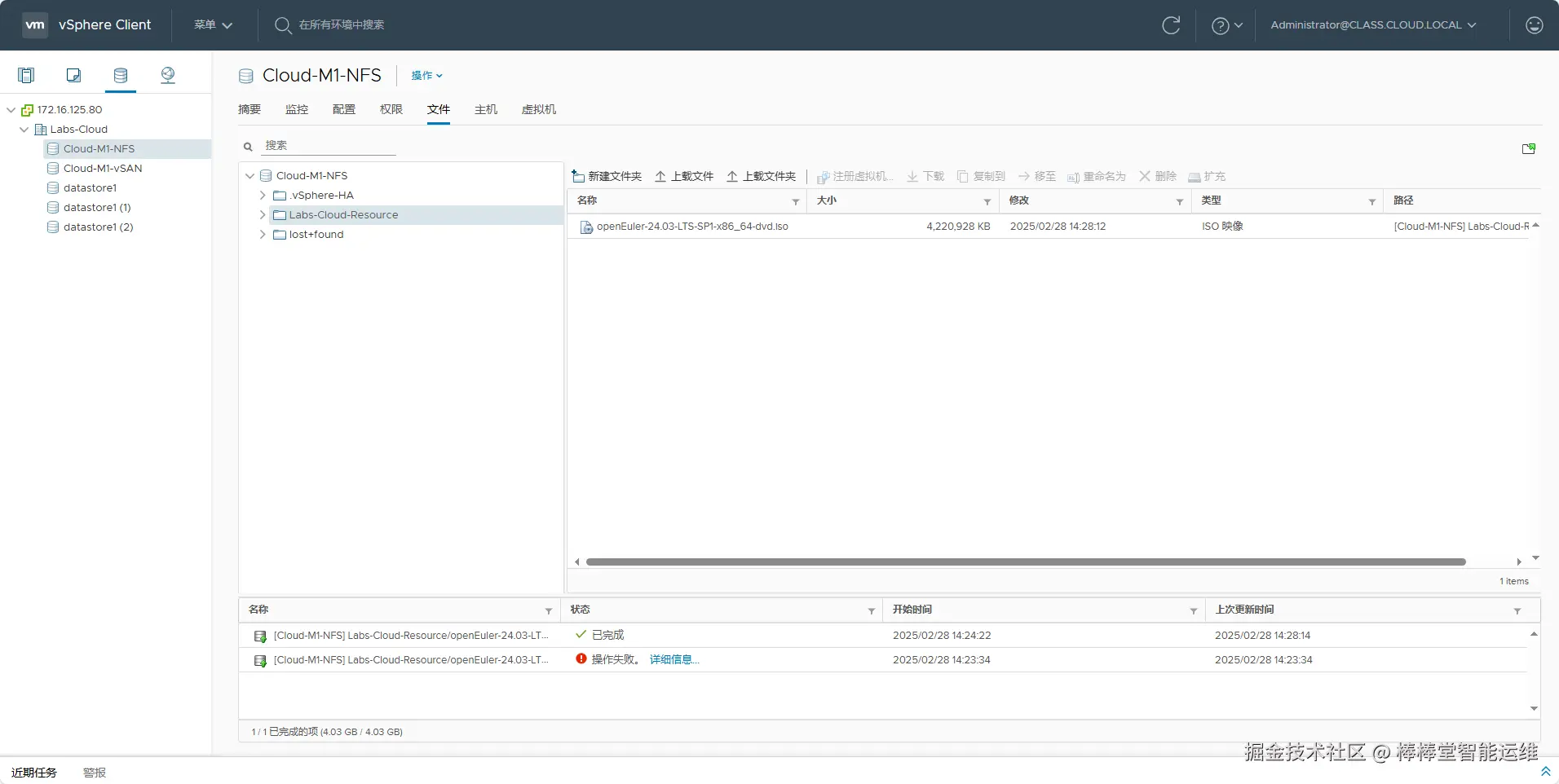This screenshot has width=1559, height=784.
Task: Switch to the Storage inventory view
Action: pyautogui.click(x=121, y=76)
